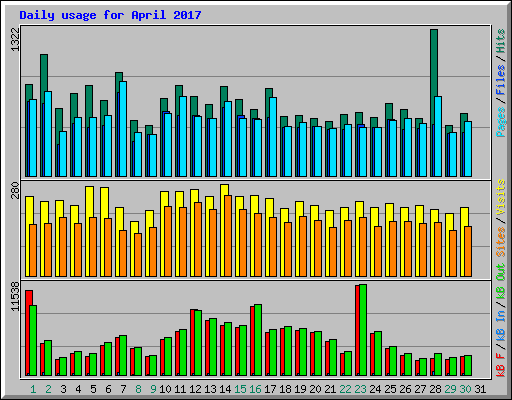Image resolution: width=512 pixels, height=400 pixels.
Task: Select day label '28' on the x-axis
Action: tap(435, 389)
